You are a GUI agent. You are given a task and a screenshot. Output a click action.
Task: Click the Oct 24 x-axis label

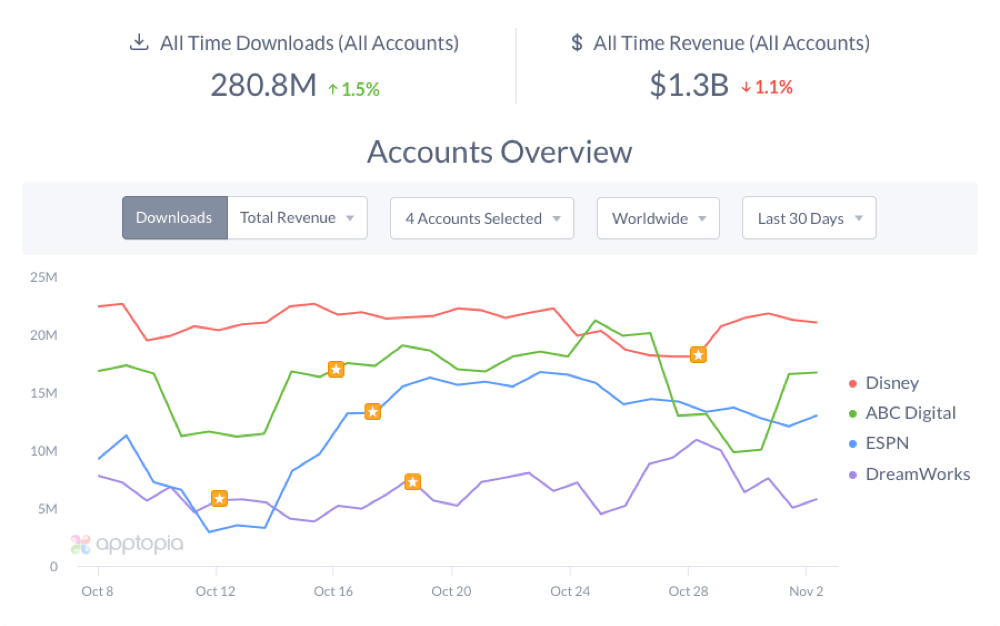(x=570, y=592)
